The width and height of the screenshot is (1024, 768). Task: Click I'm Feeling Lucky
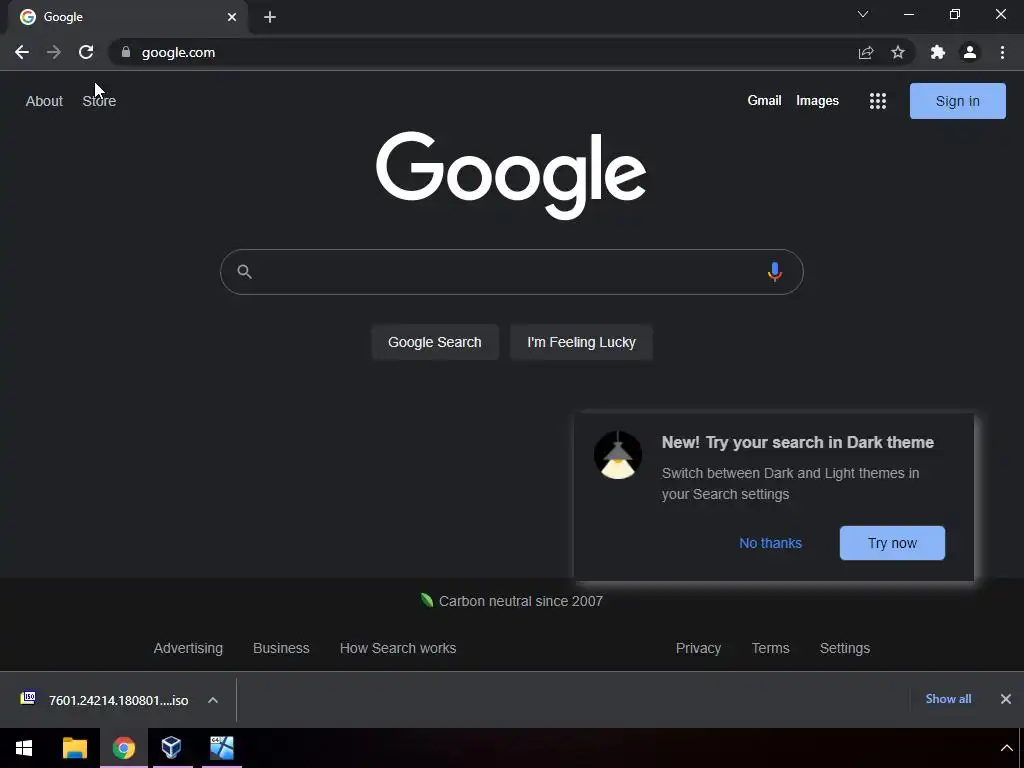(581, 342)
